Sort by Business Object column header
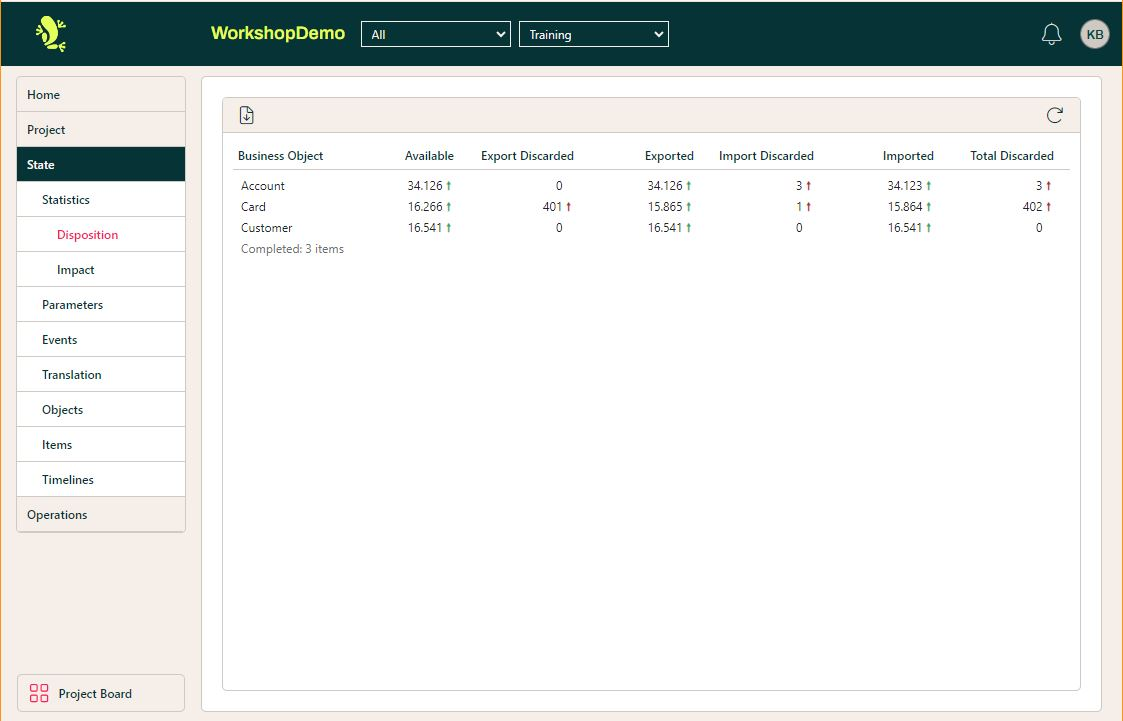 (x=280, y=156)
